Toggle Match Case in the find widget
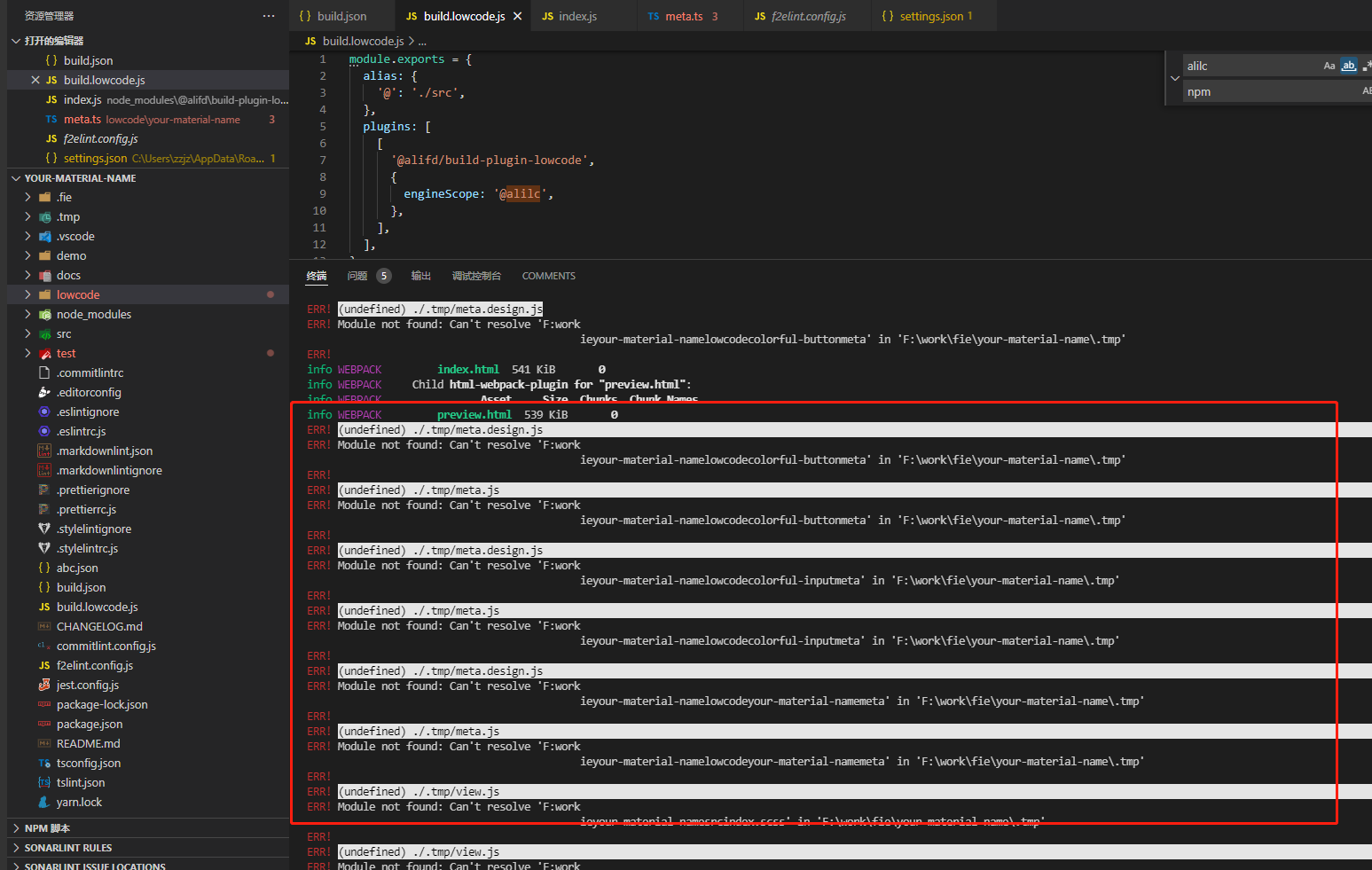 pos(1329,65)
